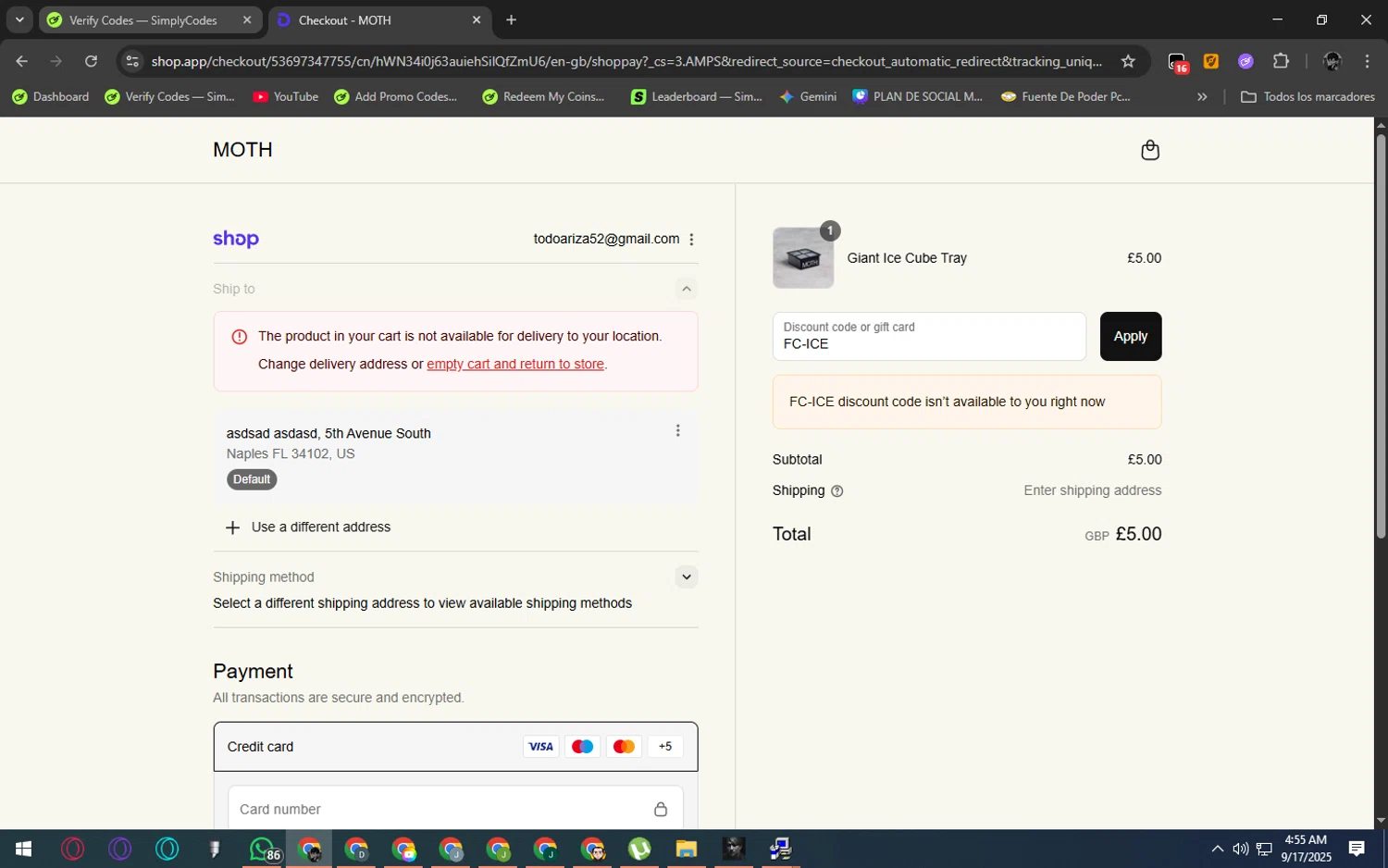This screenshot has height=868, width=1388.
Task: Open the Dashboard bookmark
Action: click(51, 96)
